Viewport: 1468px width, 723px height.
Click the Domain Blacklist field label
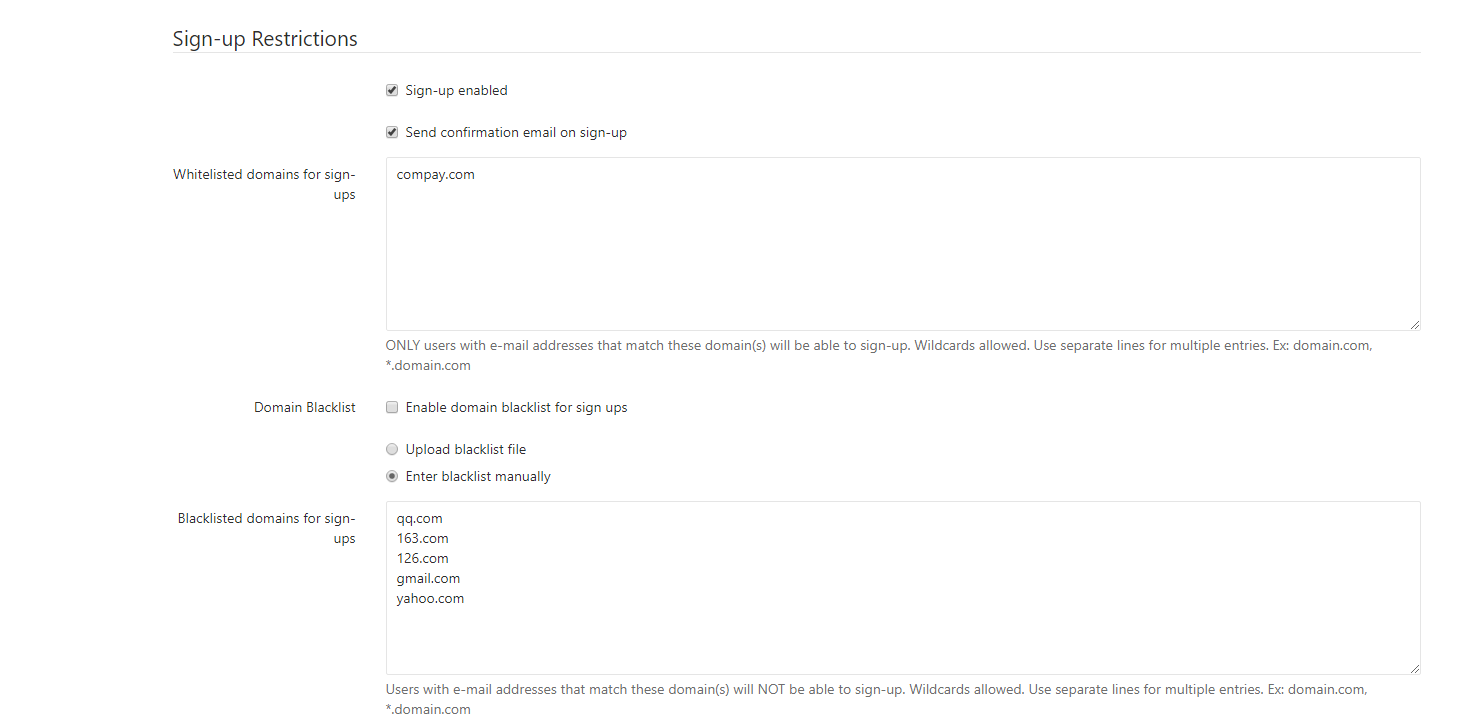coord(304,408)
